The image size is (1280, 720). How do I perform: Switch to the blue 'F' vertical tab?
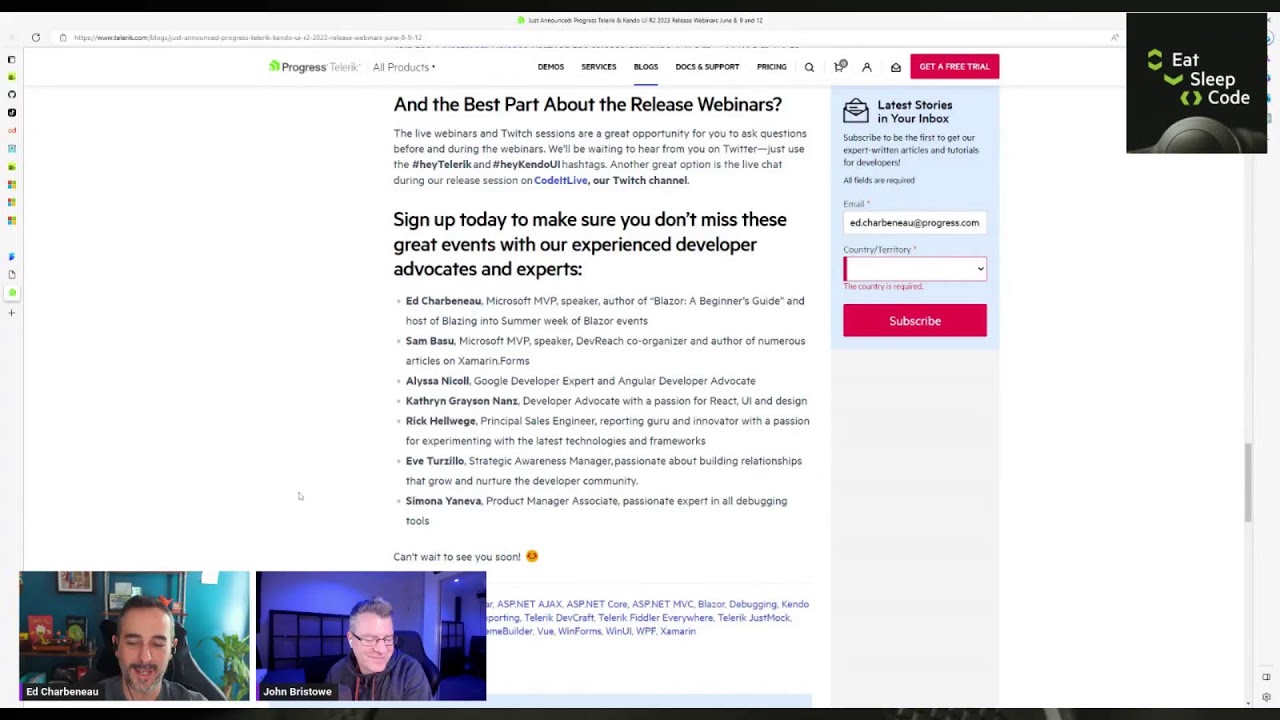[x=12, y=257]
